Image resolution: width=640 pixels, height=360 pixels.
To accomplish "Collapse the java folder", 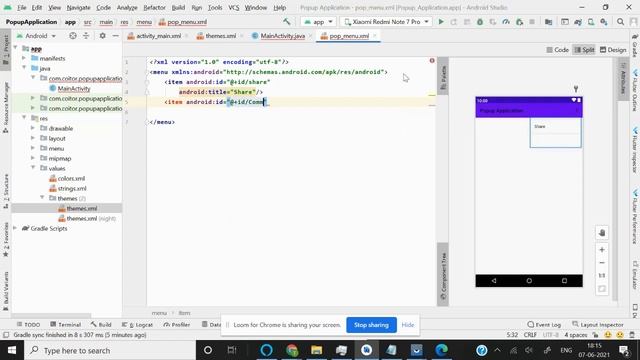I will (x=24, y=68).
